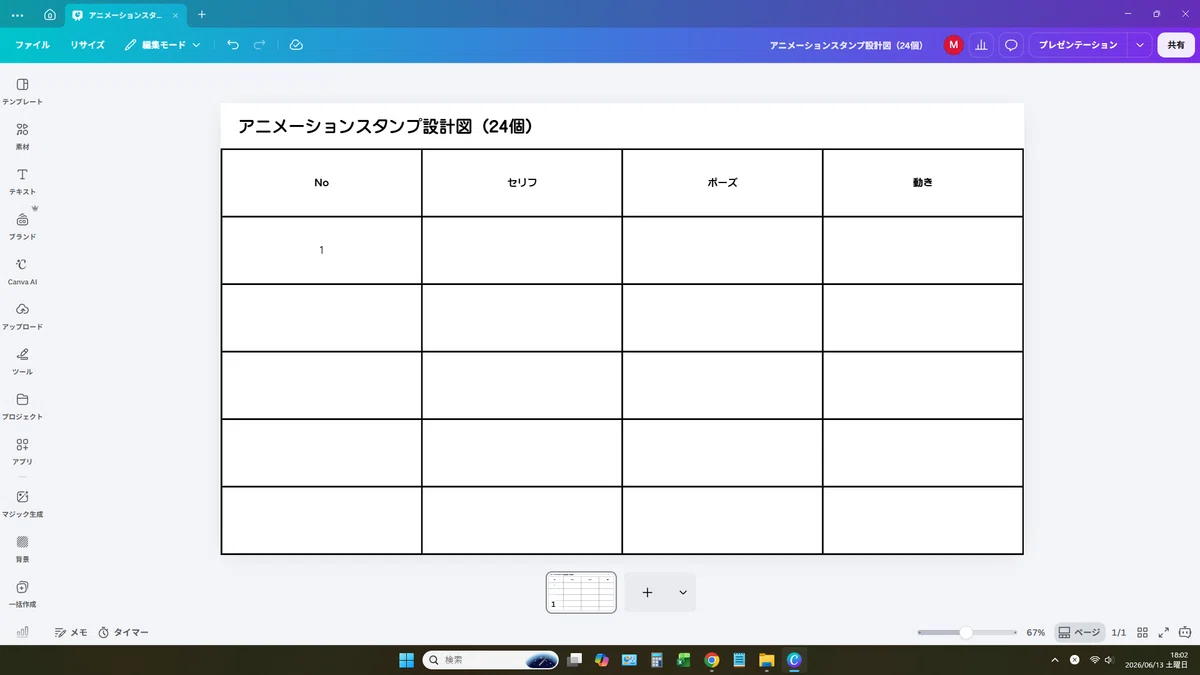Open the テンプレート panel in sidebar
The height and width of the screenshot is (675, 1200).
[x=22, y=91]
